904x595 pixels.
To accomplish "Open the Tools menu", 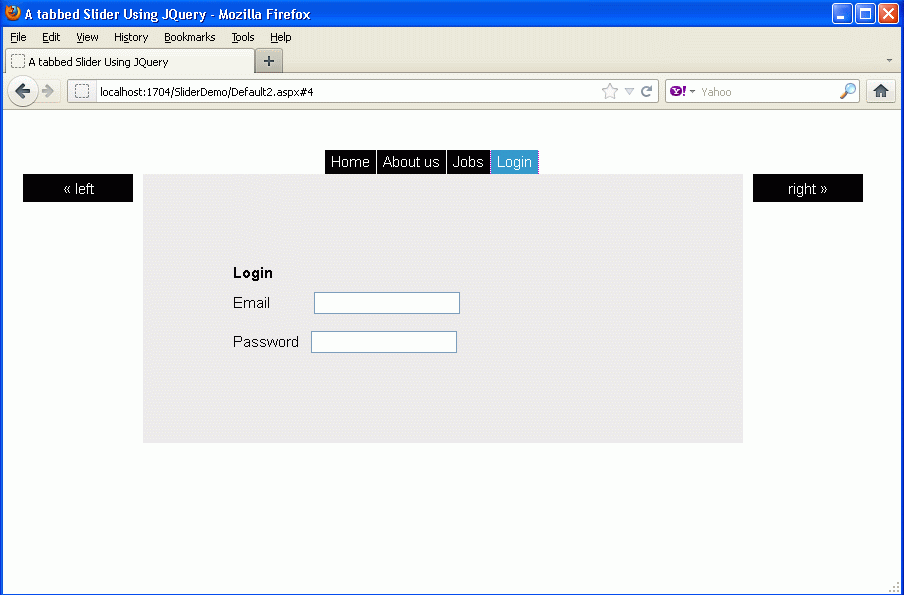I will click(x=243, y=37).
